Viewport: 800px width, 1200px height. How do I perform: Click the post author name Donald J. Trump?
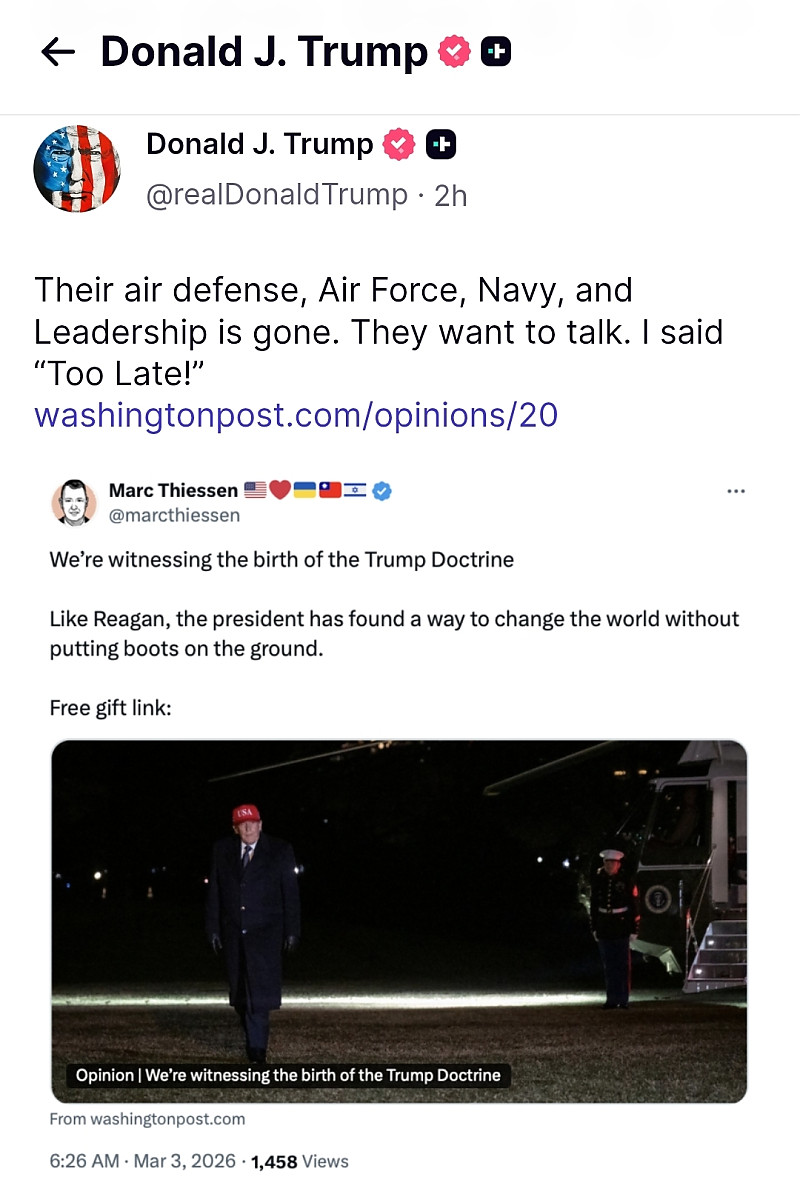(259, 144)
